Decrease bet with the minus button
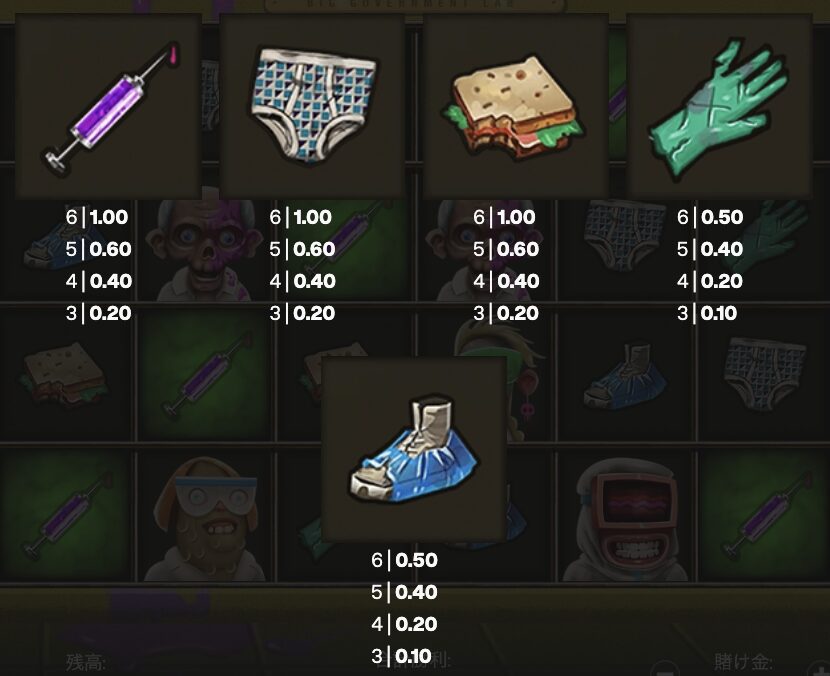Image resolution: width=830 pixels, height=676 pixels. (664, 669)
